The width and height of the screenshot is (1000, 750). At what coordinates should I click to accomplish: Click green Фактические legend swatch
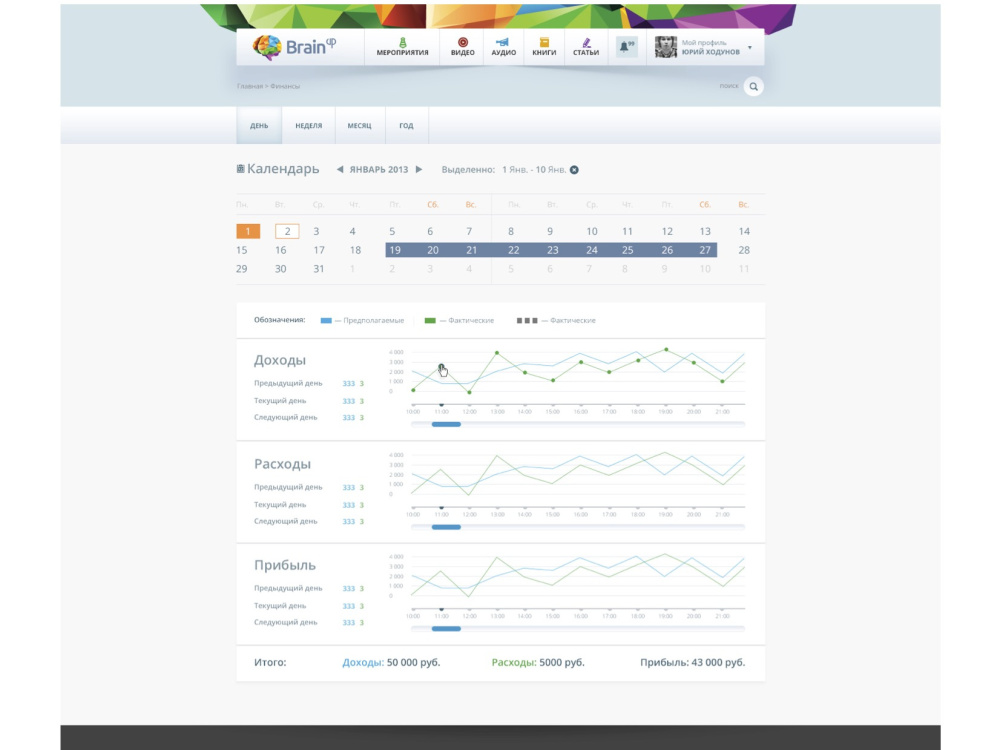(x=430, y=321)
